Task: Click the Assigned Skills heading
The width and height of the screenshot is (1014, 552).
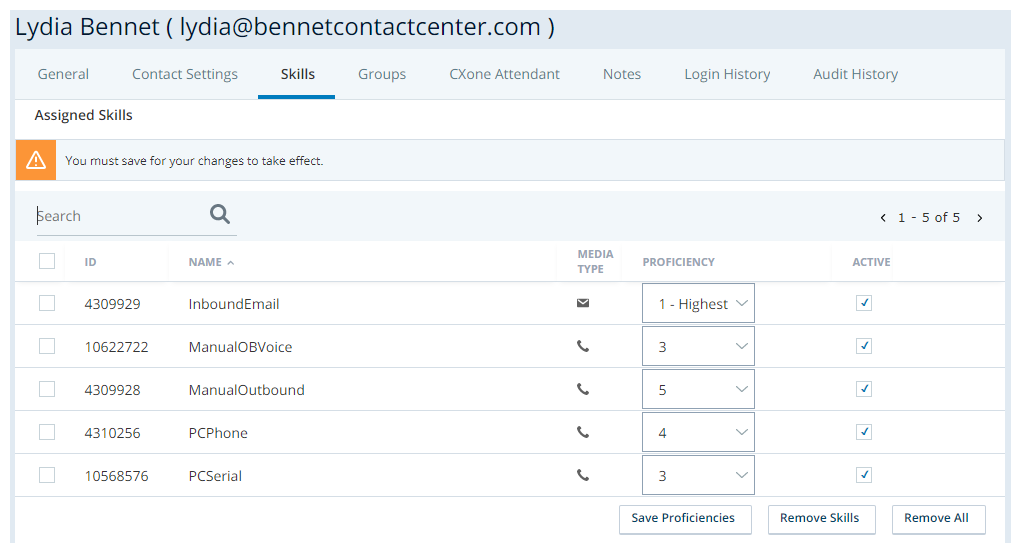Action: [83, 115]
